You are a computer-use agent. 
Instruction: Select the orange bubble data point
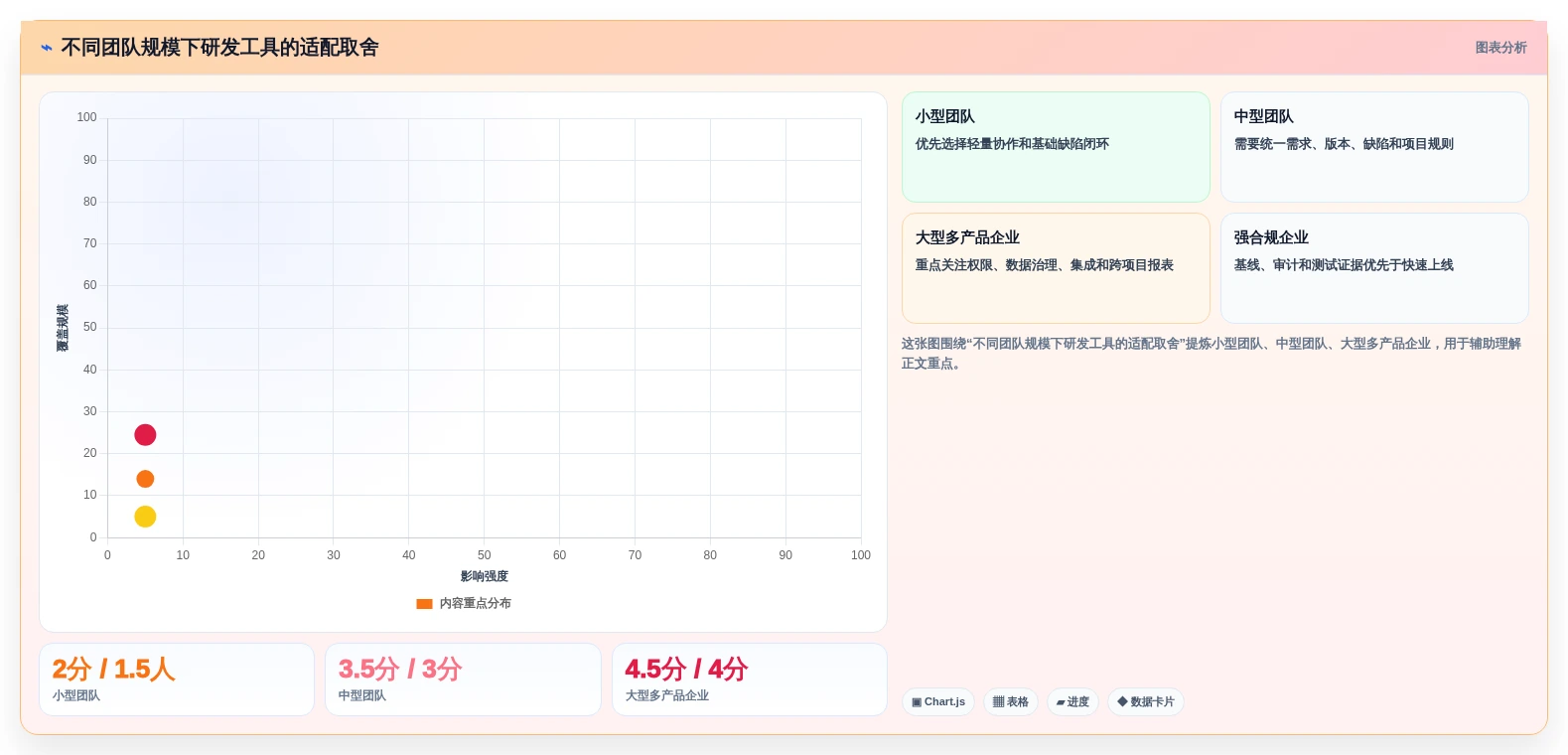click(145, 479)
